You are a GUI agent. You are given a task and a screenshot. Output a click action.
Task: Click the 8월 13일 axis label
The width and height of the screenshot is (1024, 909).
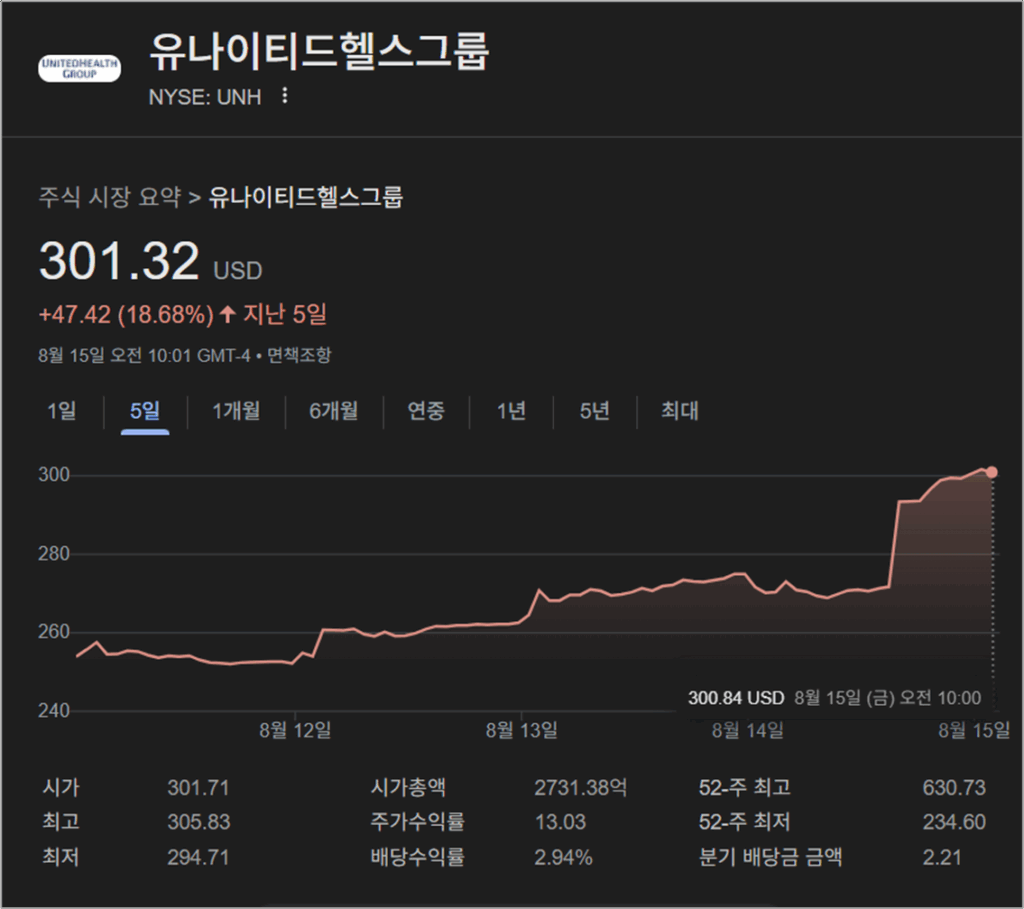pos(522,730)
